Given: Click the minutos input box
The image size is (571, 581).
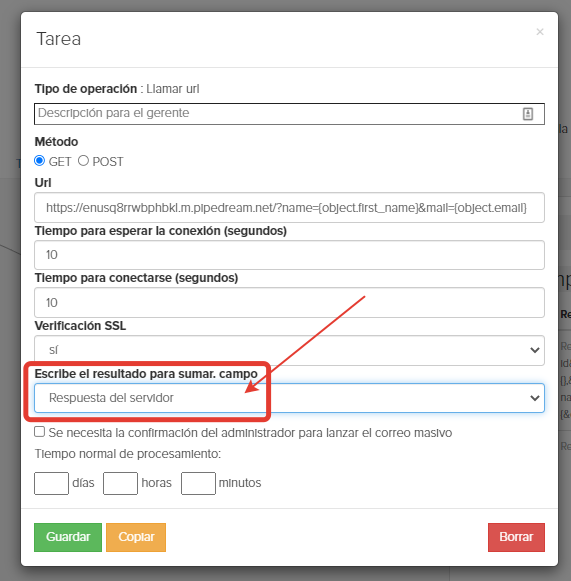Looking at the screenshot, I should (x=198, y=483).
